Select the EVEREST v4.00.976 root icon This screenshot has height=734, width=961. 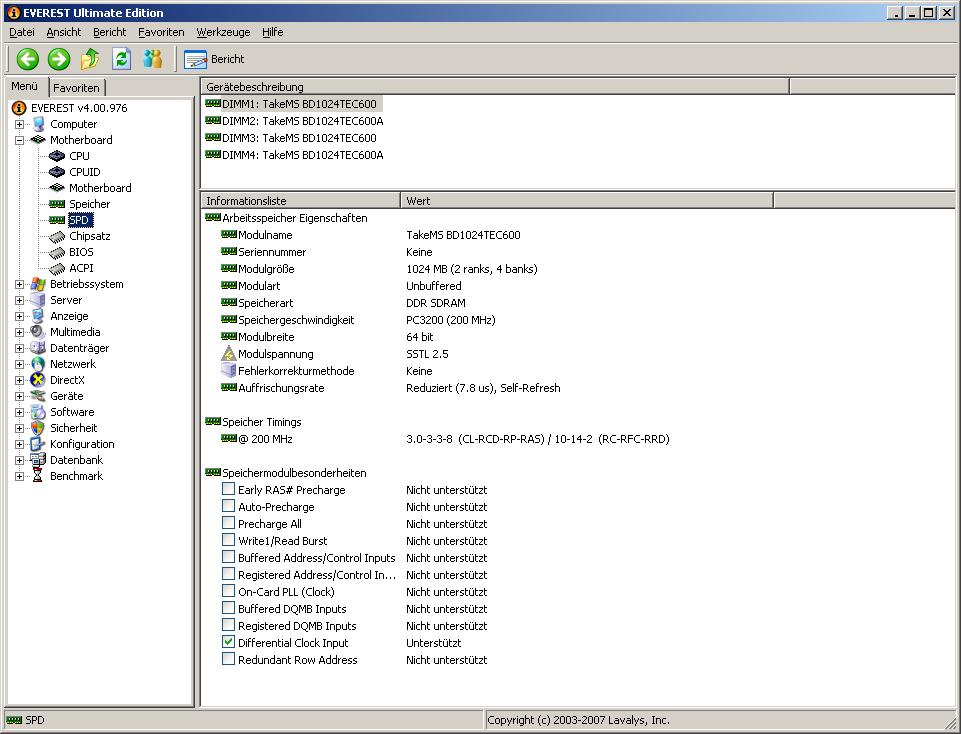(20, 108)
